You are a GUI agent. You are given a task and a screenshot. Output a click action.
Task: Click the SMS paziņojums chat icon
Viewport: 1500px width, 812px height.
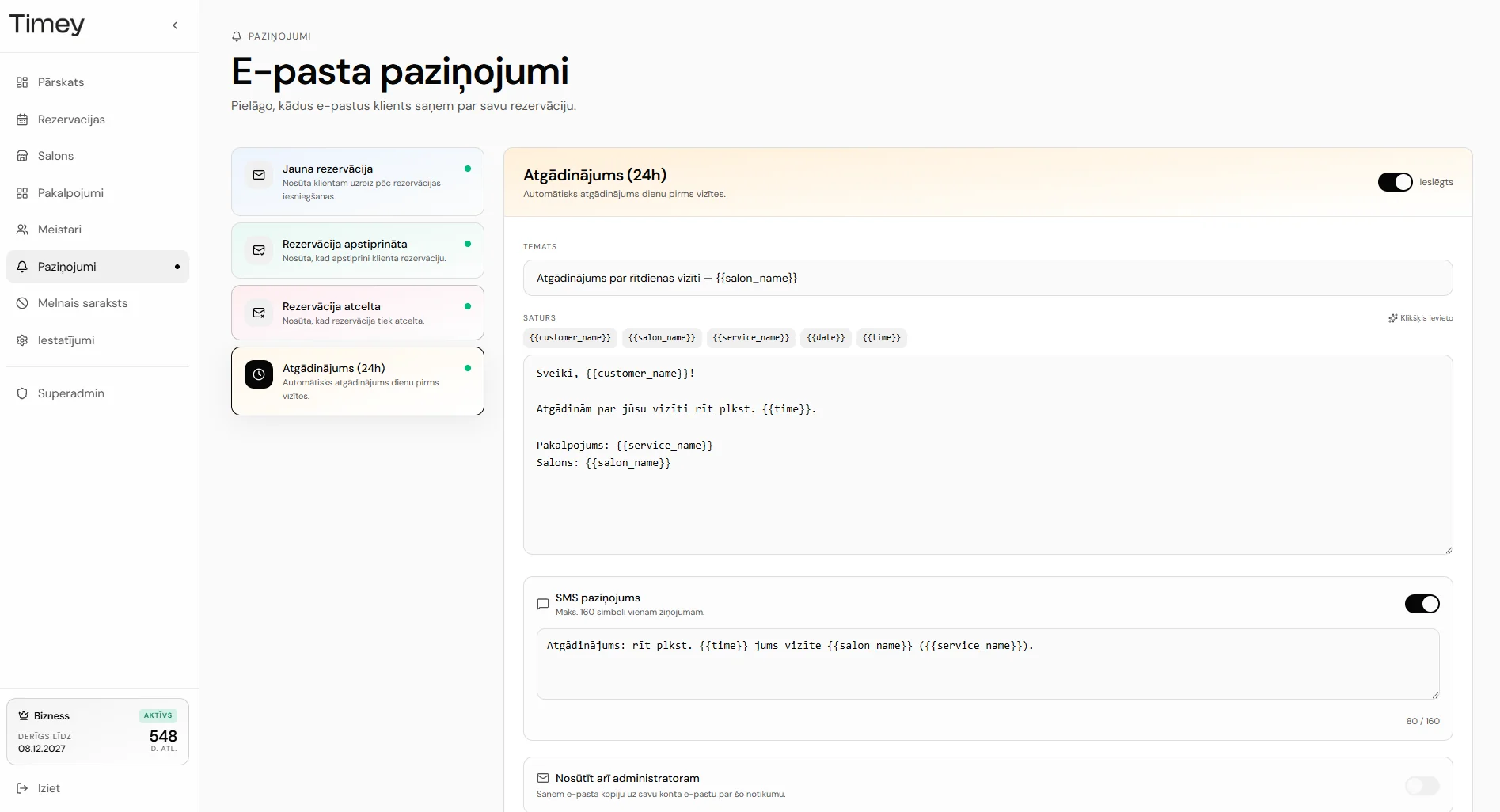pyautogui.click(x=543, y=604)
